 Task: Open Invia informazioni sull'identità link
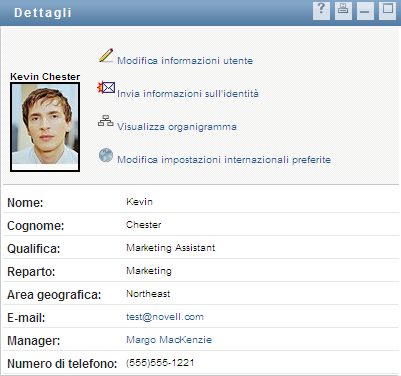click(188, 93)
